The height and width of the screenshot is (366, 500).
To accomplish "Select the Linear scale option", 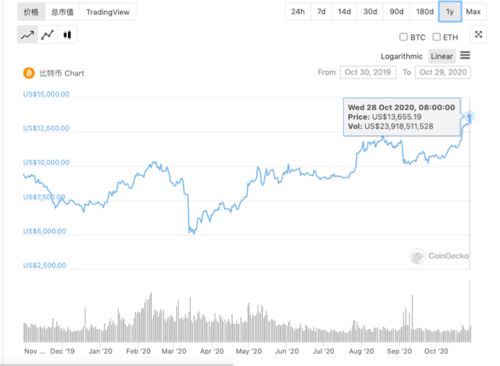I will [x=442, y=56].
